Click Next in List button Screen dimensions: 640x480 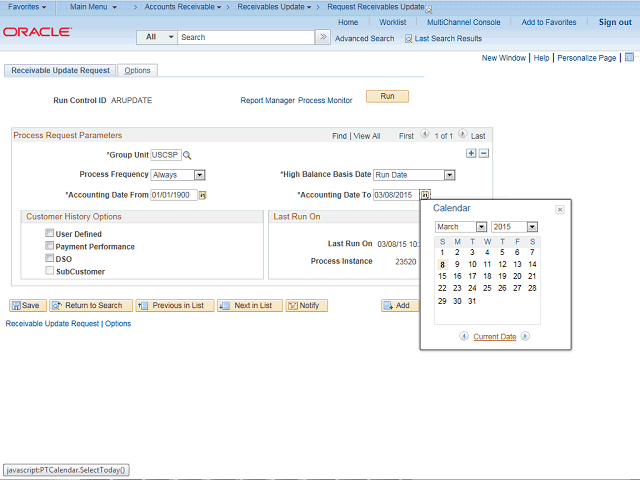point(250,305)
